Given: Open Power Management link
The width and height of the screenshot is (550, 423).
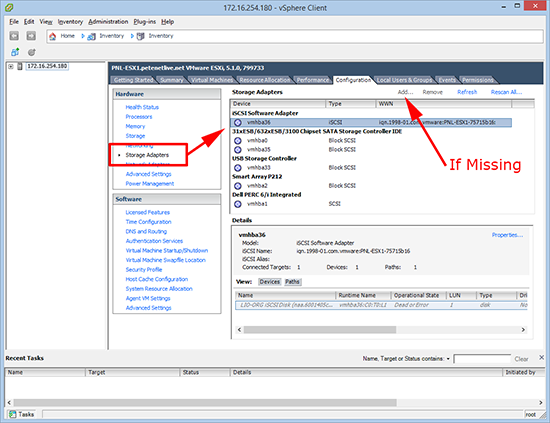Looking at the screenshot, I should point(150,184).
